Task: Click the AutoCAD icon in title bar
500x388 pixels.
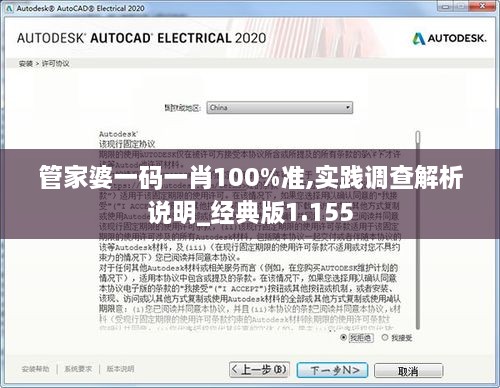Action: [9, 8]
